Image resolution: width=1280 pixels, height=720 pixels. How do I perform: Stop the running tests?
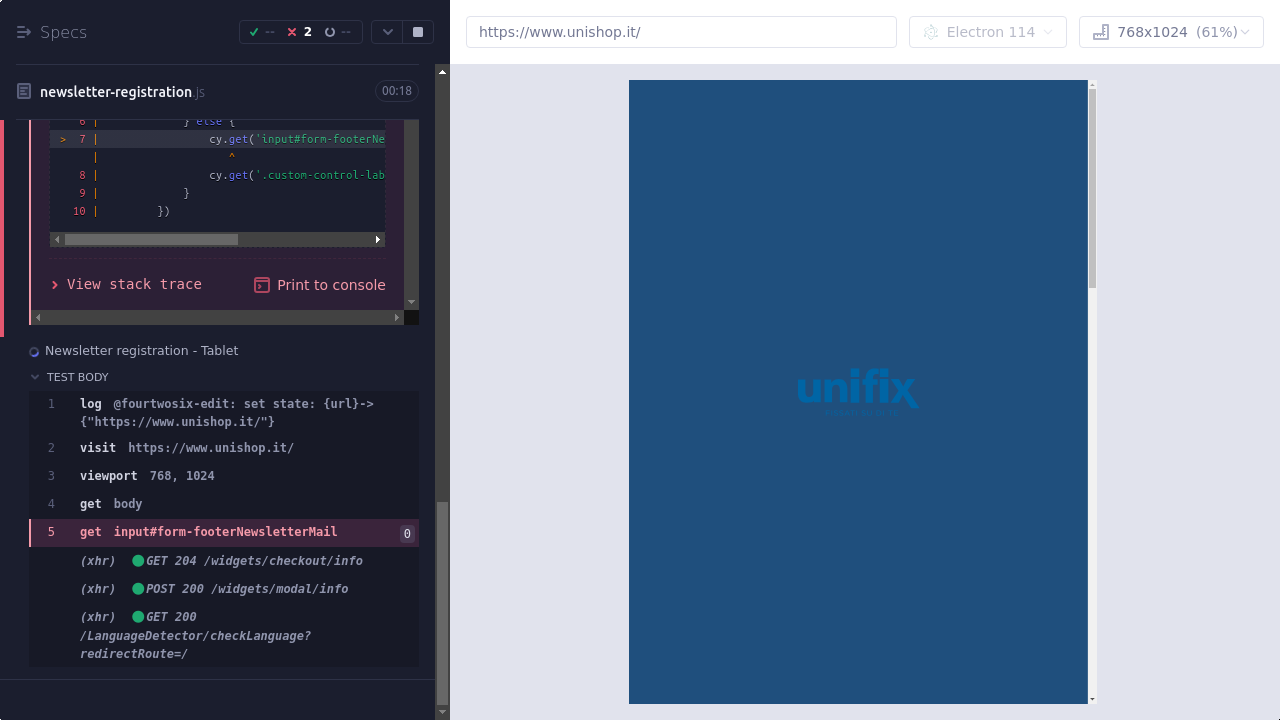tap(418, 32)
